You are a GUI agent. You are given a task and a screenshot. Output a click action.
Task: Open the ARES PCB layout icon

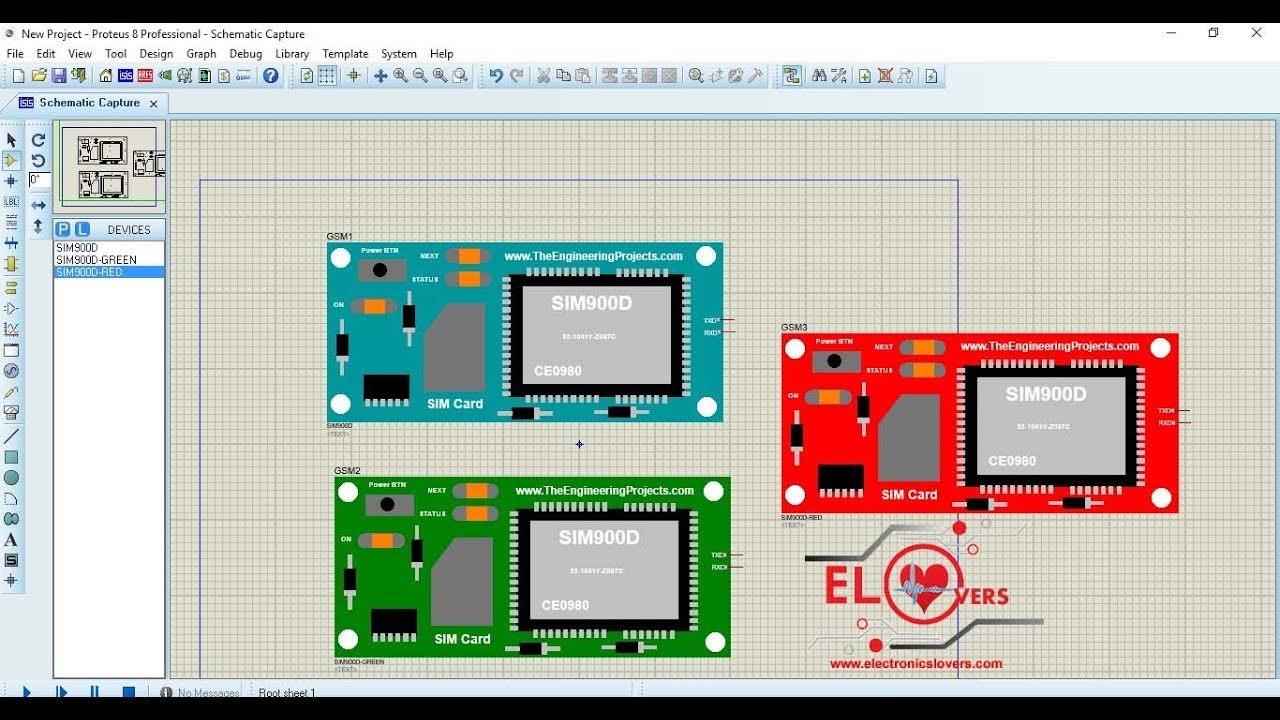point(145,76)
